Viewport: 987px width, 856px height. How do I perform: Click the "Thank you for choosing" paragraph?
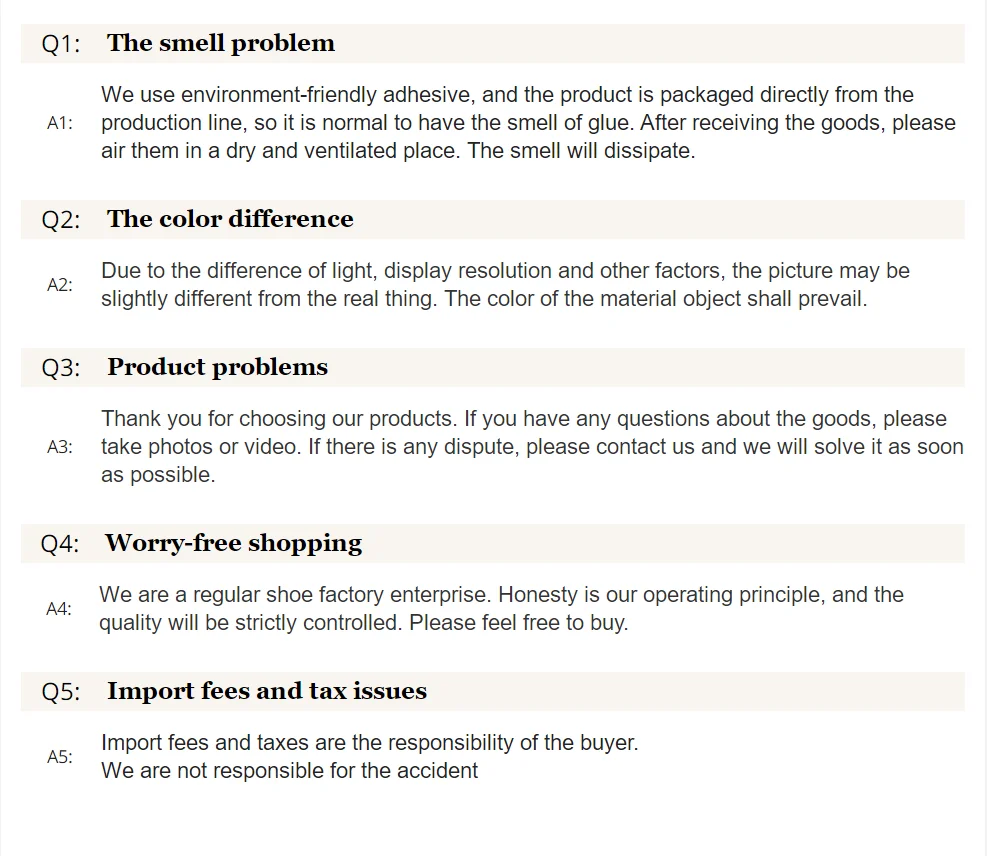point(532,447)
